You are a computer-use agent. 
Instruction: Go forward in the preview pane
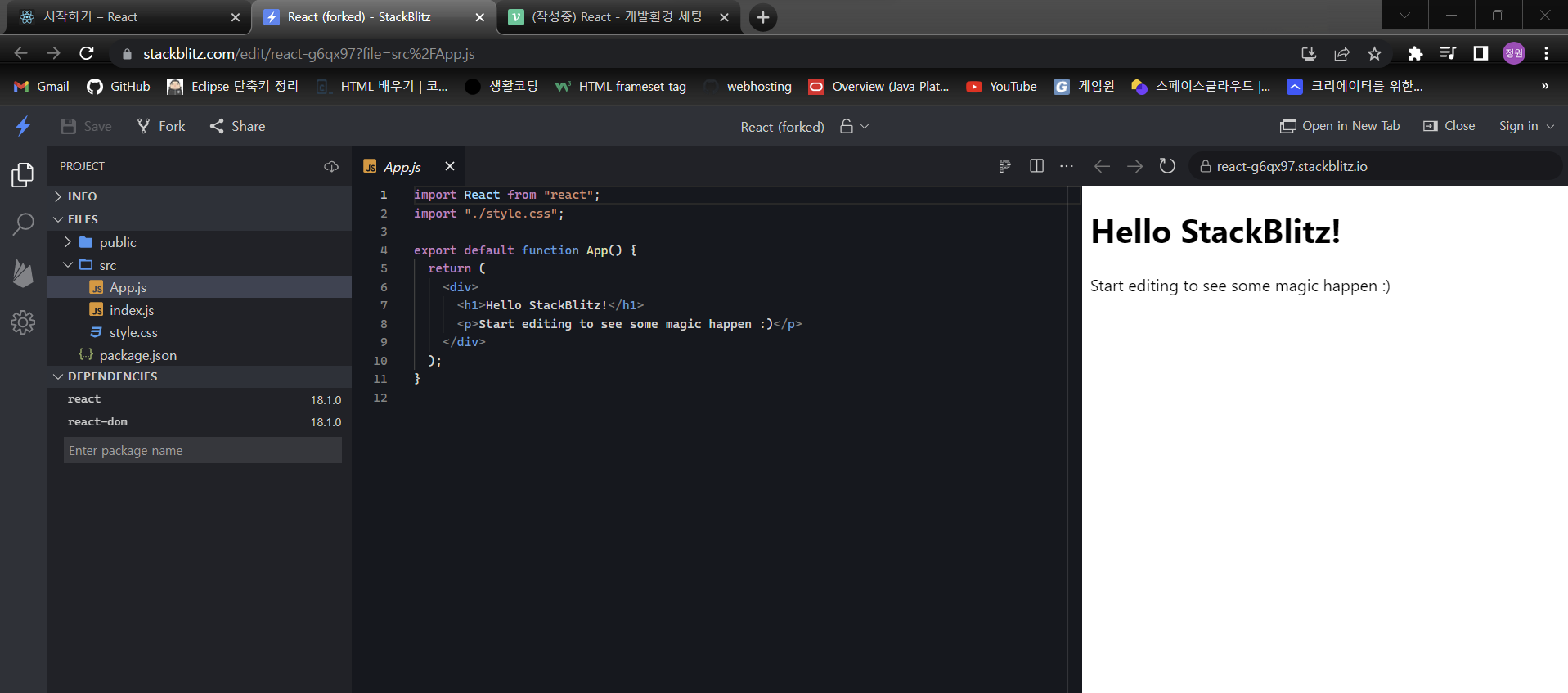pyautogui.click(x=1134, y=166)
